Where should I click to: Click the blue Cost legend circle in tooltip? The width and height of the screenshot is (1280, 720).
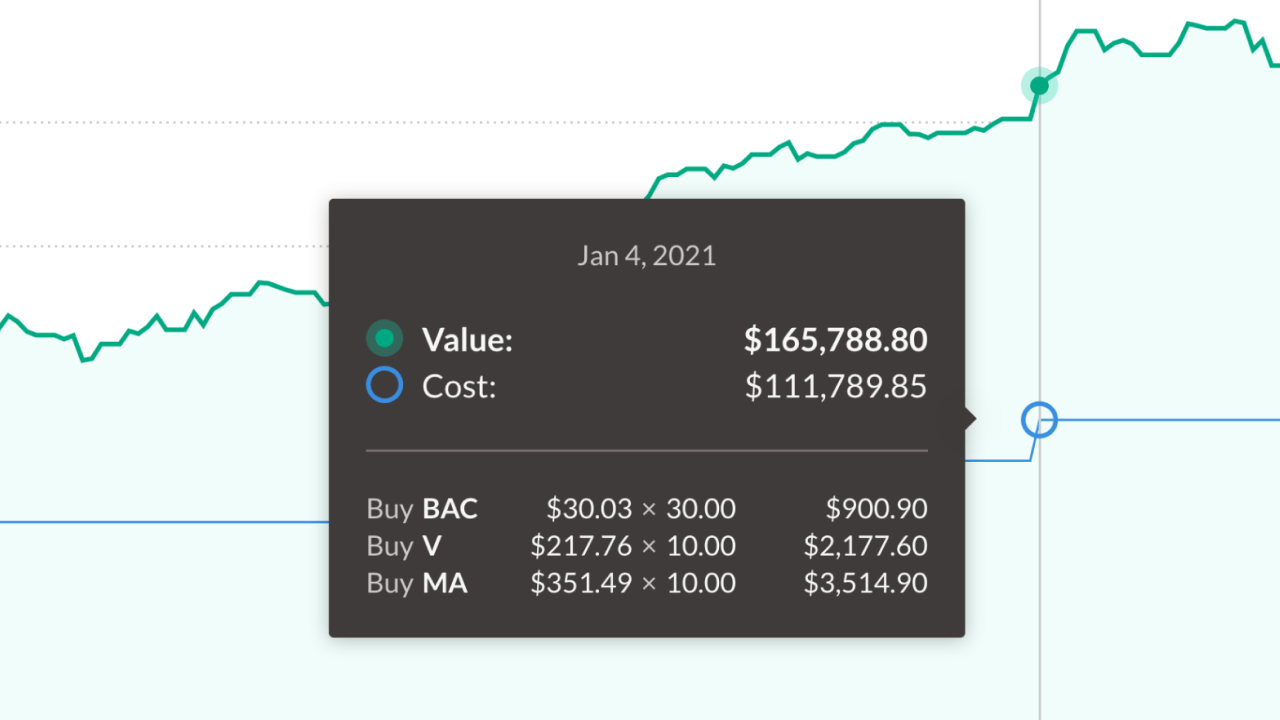click(x=385, y=385)
